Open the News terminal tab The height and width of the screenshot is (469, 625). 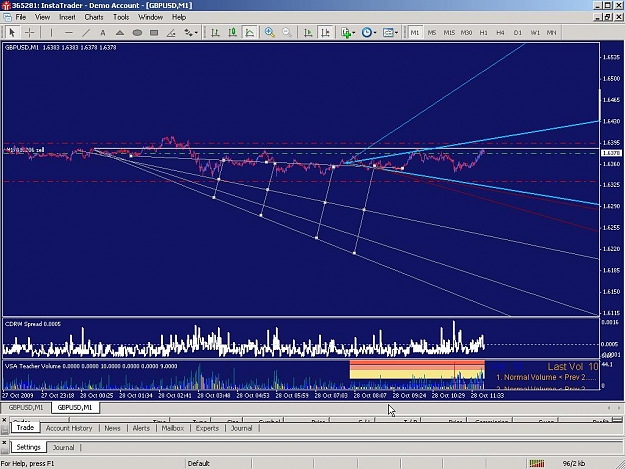[x=112, y=428]
